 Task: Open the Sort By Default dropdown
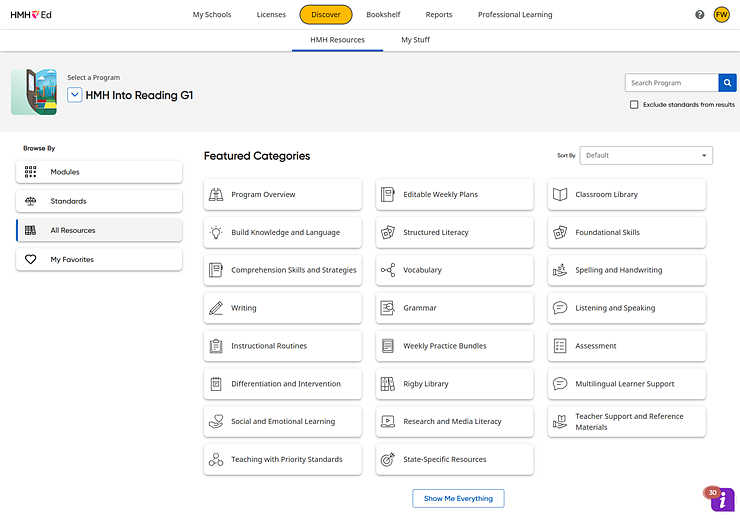[646, 155]
